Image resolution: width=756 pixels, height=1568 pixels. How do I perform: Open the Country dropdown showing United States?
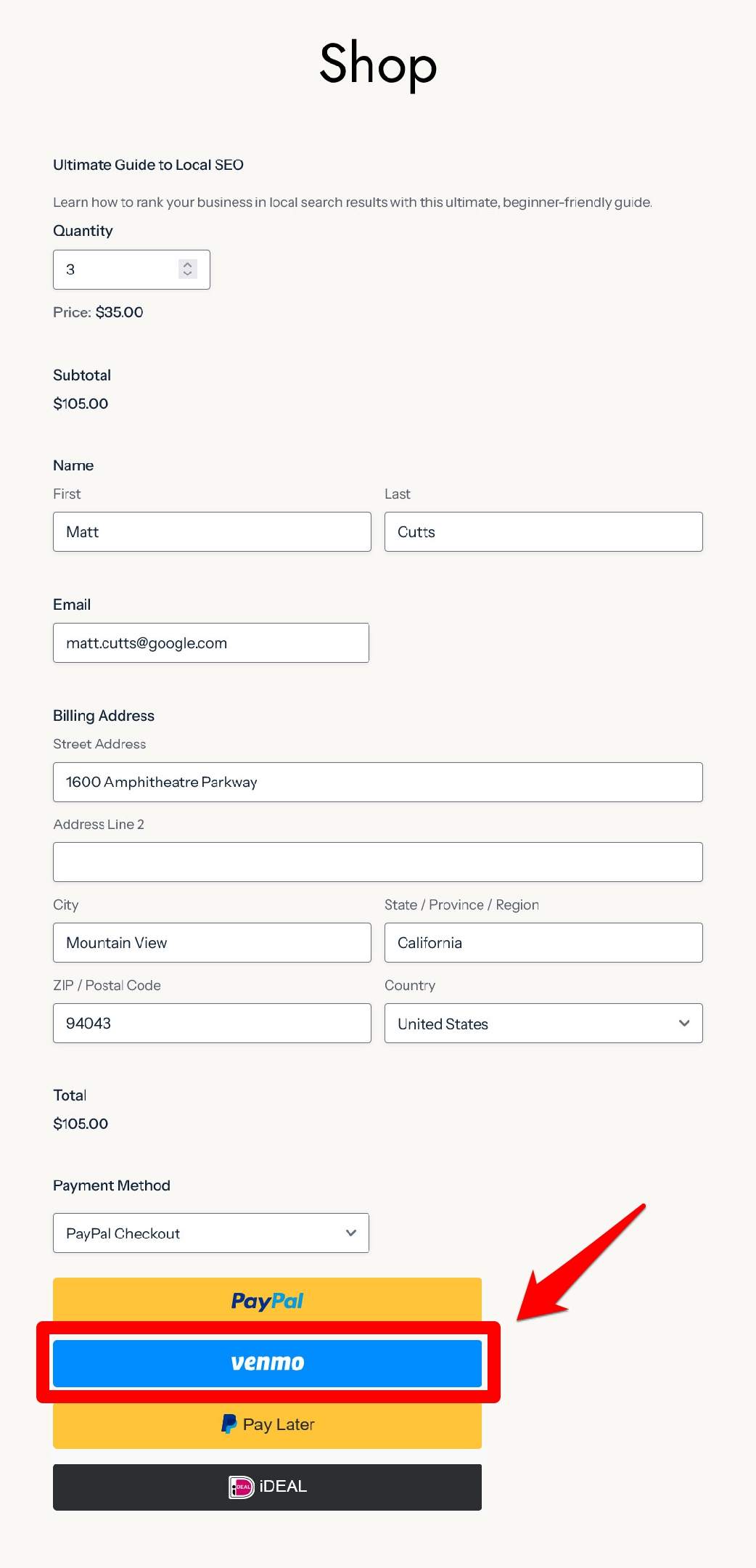point(543,1023)
